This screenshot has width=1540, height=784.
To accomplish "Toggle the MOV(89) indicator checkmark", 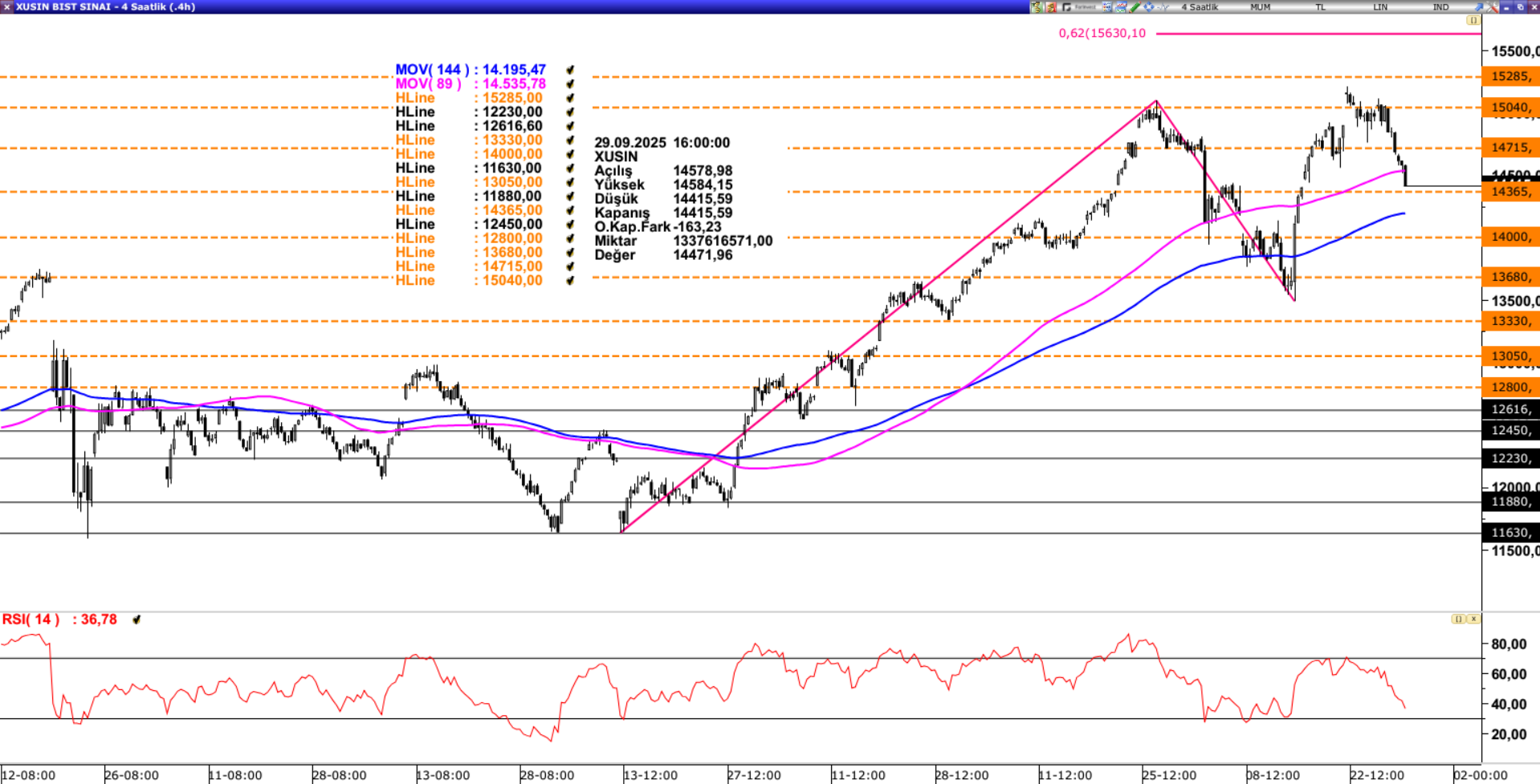I will tap(570, 84).
